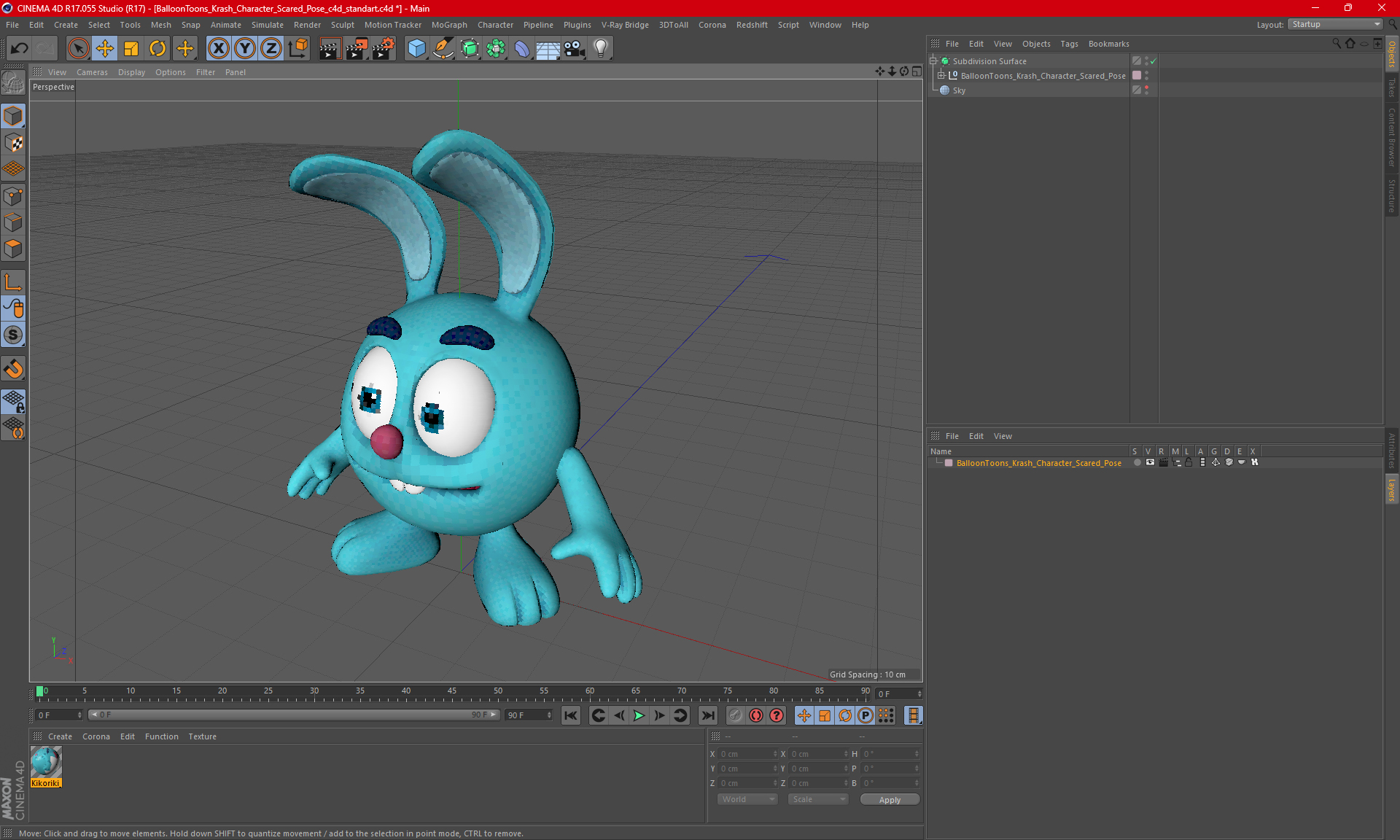
Task: Select the Live Selection tool
Action: click(78, 49)
